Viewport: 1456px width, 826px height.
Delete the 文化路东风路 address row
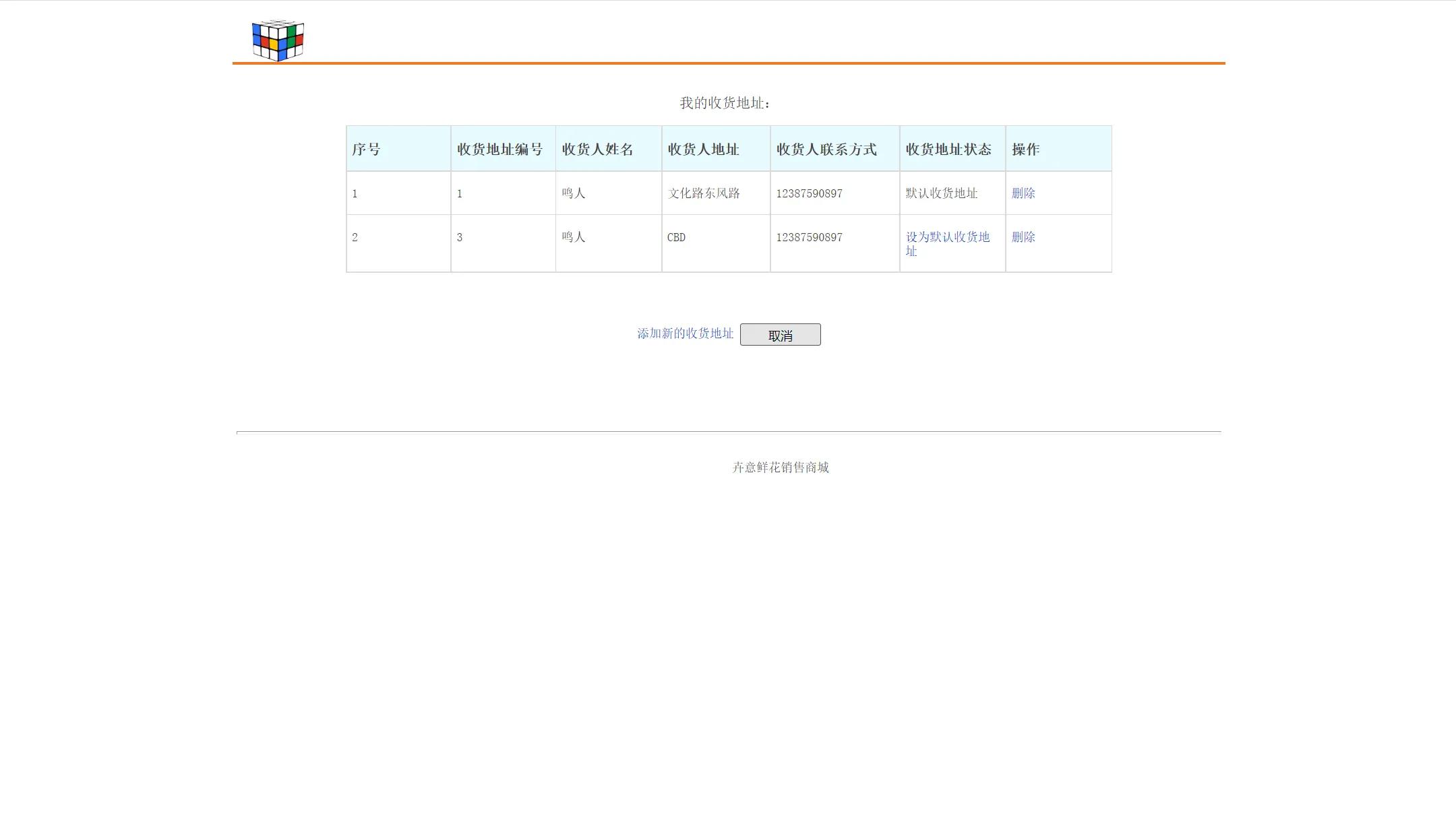coord(1023,193)
